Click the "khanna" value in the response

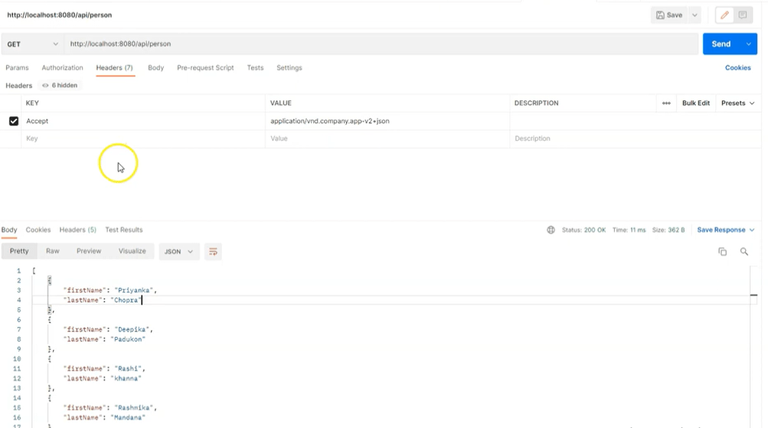pos(126,379)
